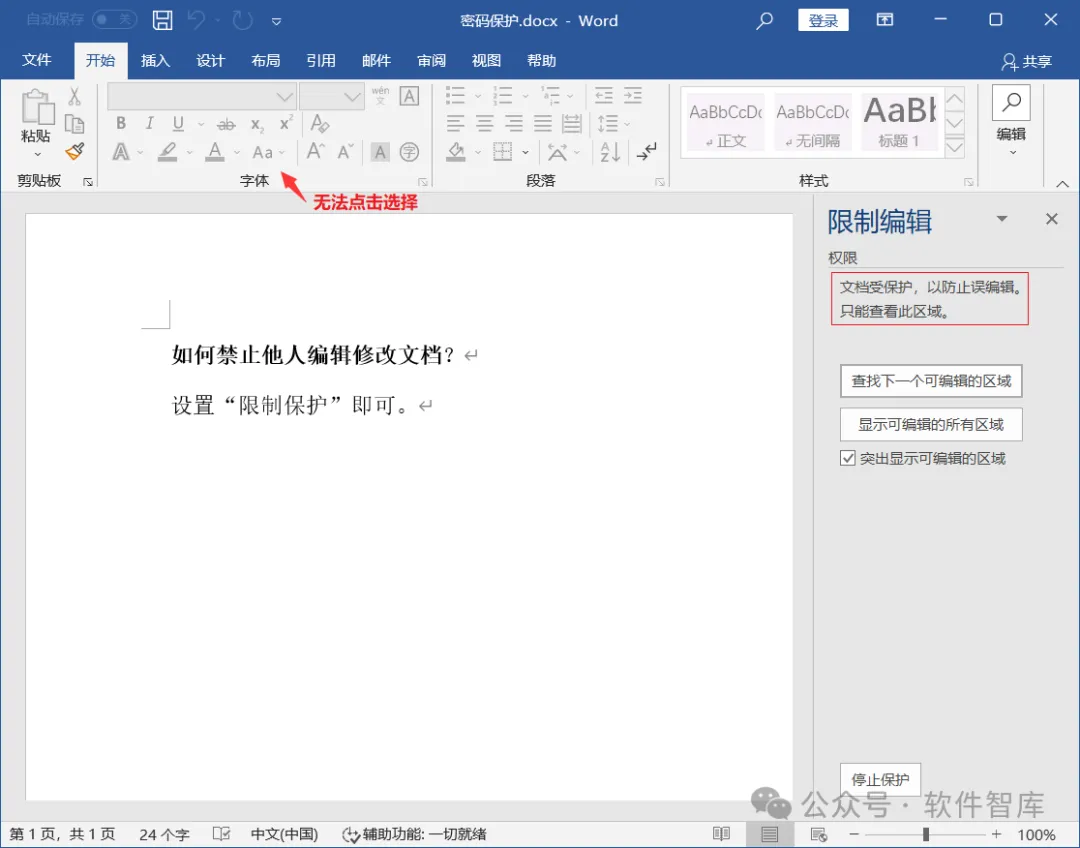
Task: Click the paragraph Shading paint bucket
Action: coord(455,152)
